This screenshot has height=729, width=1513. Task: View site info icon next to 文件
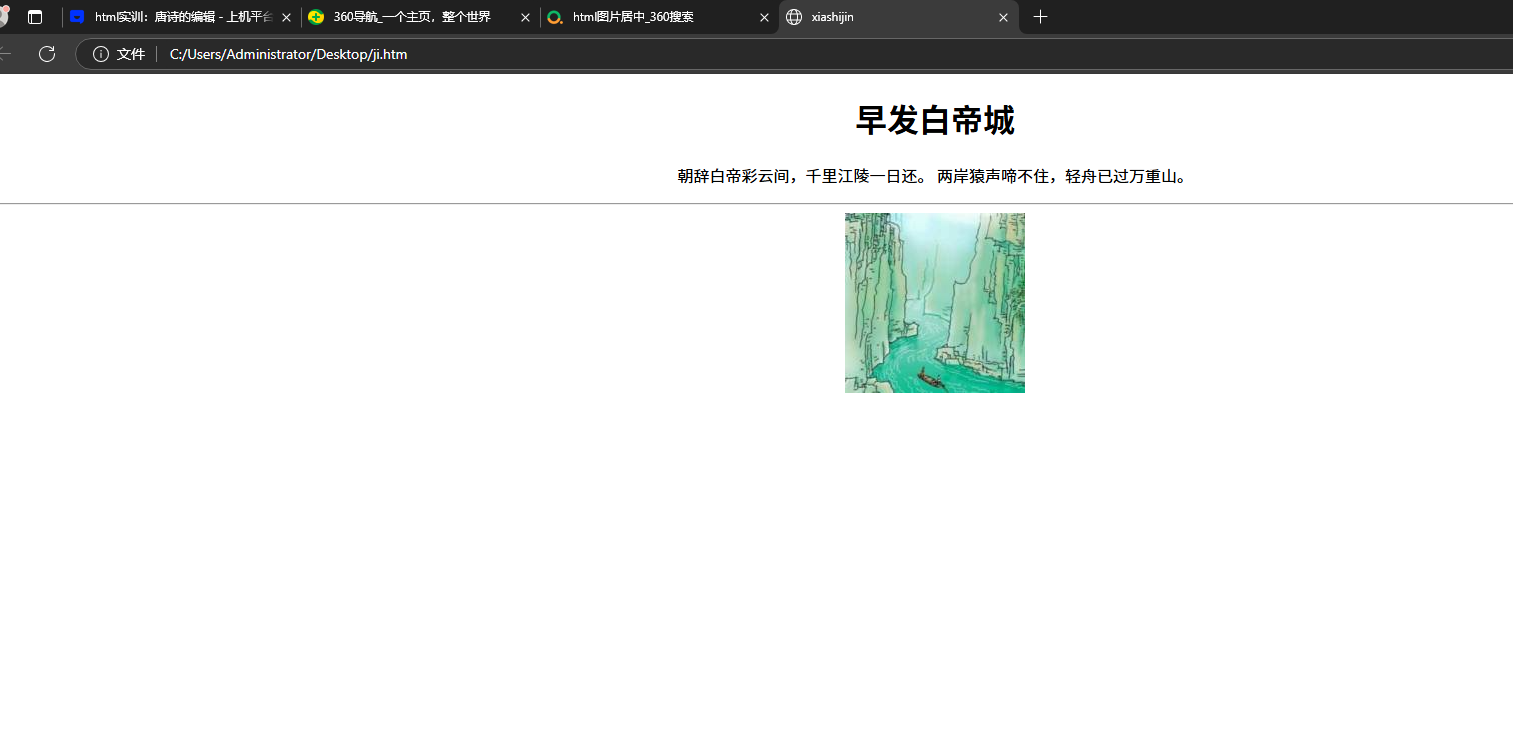[100, 54]
